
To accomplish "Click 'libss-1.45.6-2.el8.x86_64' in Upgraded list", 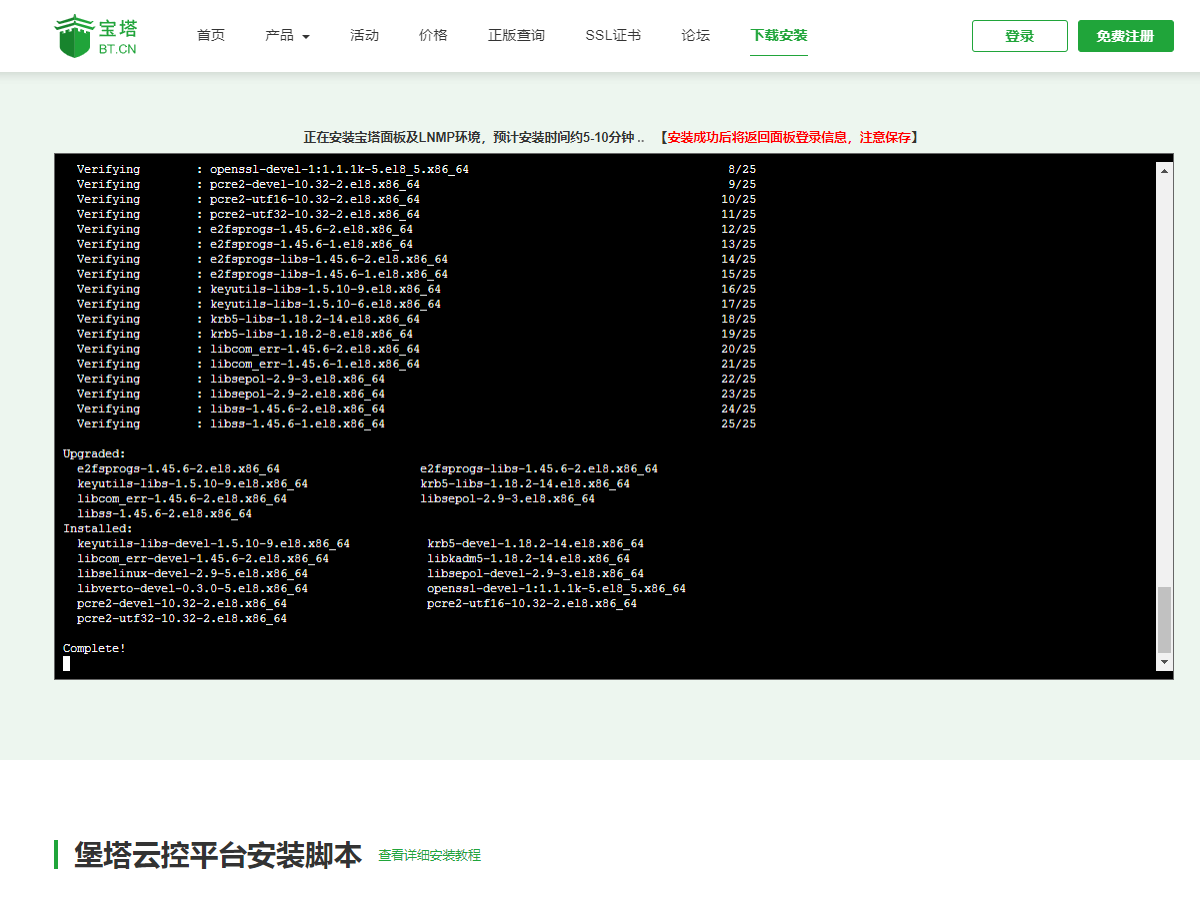I will tap(165, 514).
